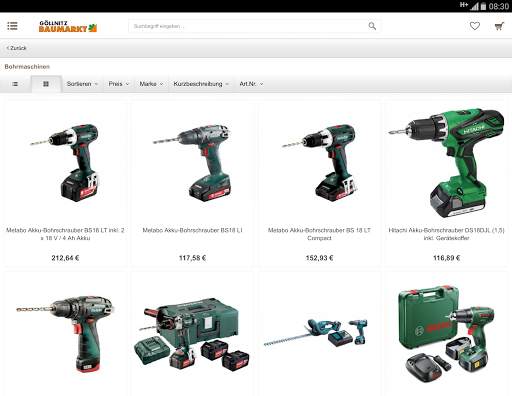Go back with the Zurück link

click(16, 48)
